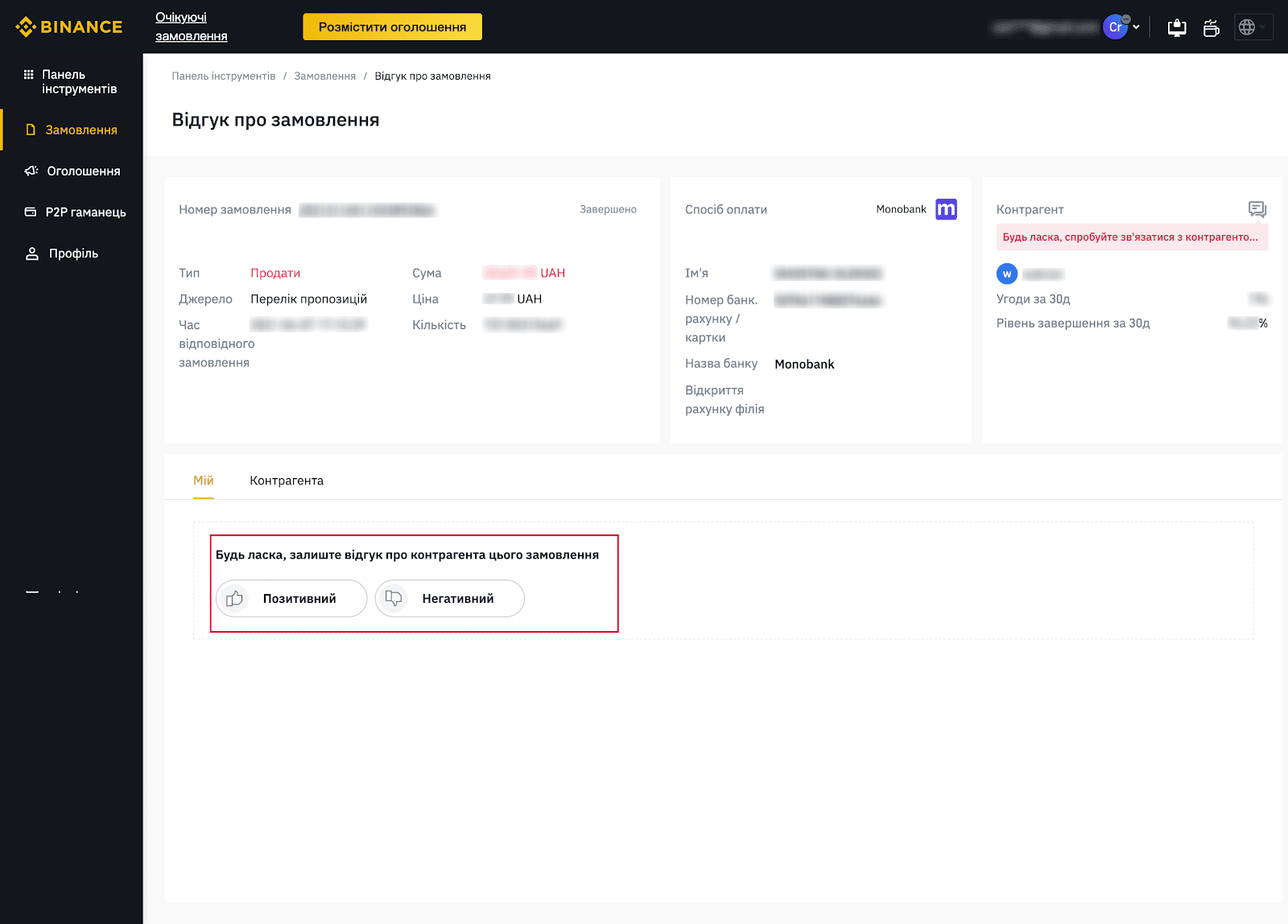Click the profile person icon
This screenshot has width=1288, height=924.
32,254
